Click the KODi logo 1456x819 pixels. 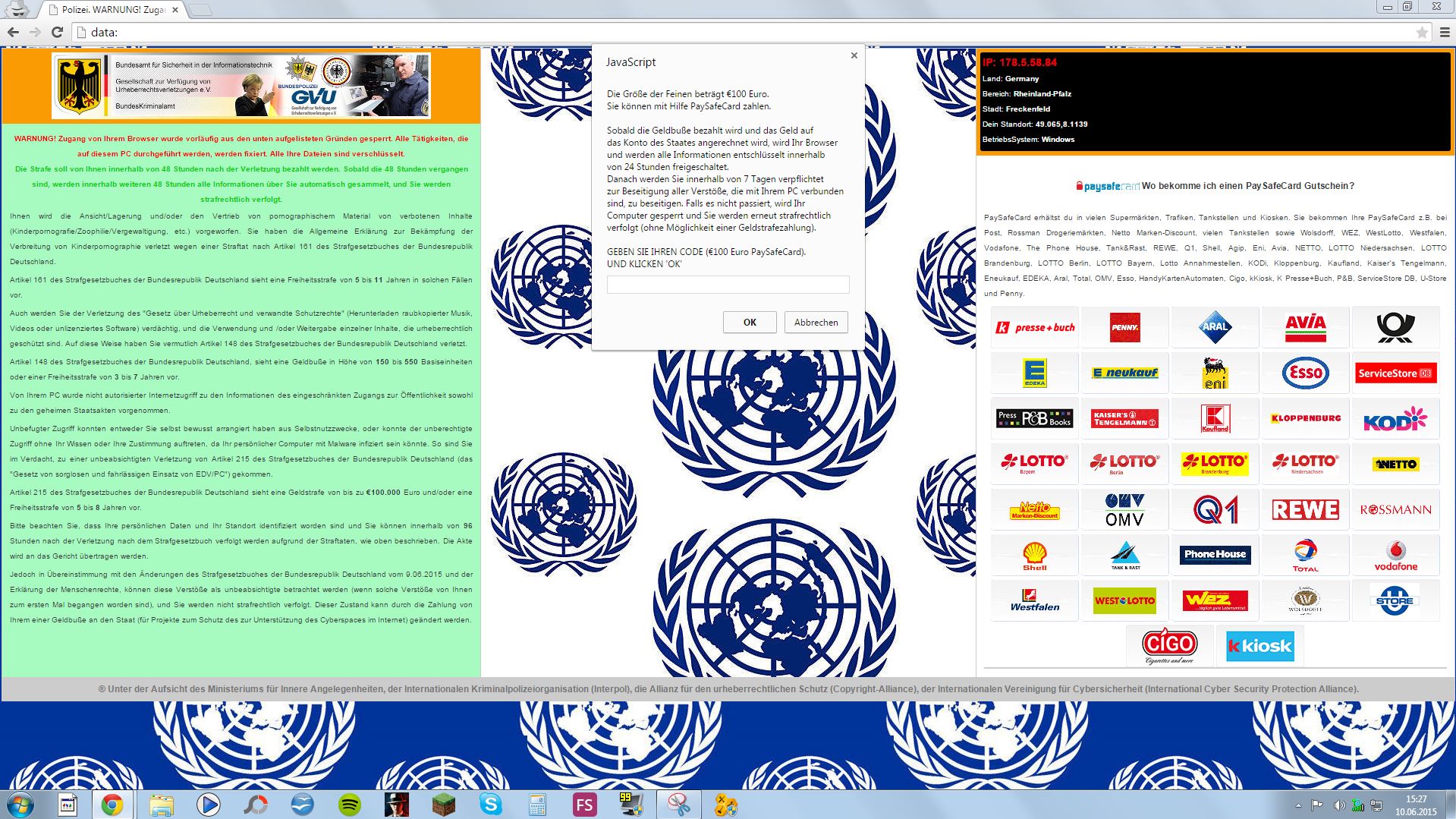point(1395,418)
